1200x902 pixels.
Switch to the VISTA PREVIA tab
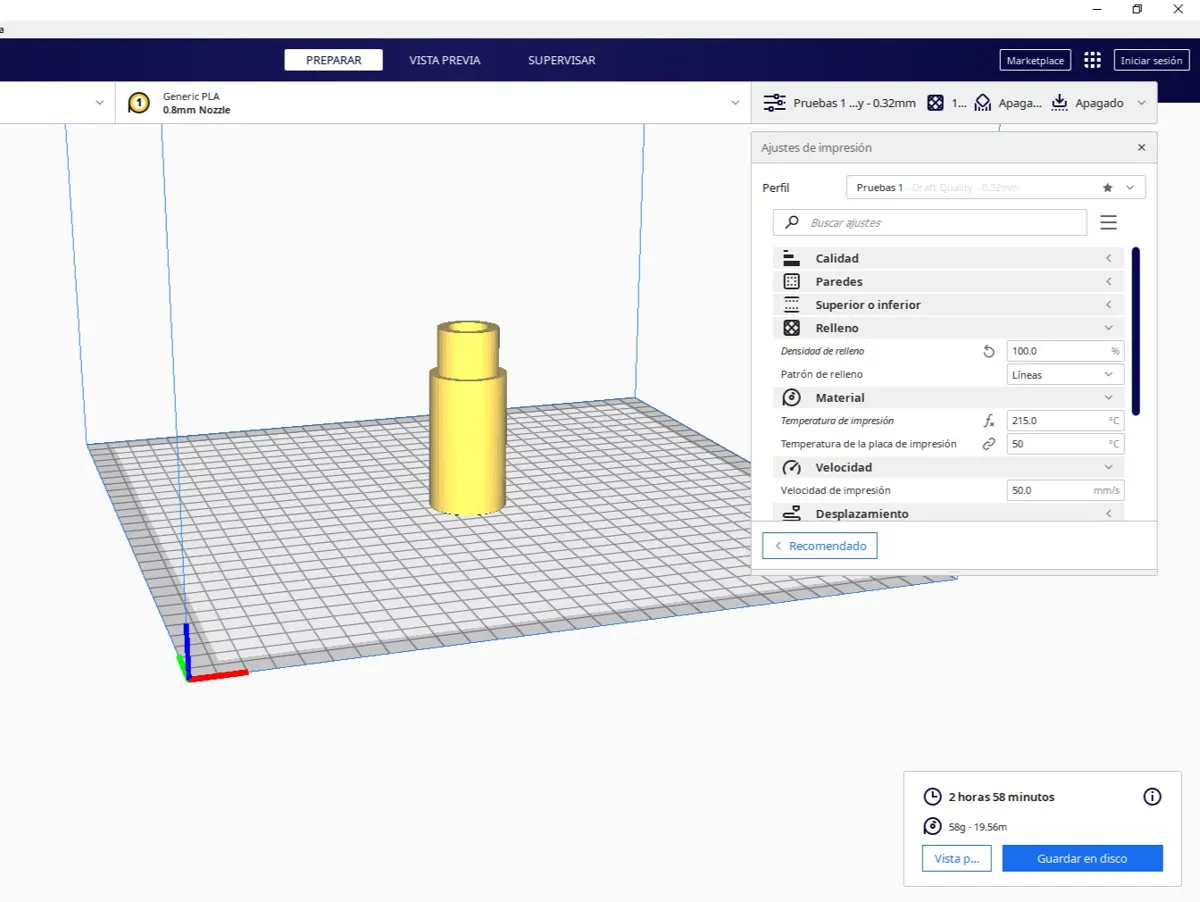tap(444, 60)
